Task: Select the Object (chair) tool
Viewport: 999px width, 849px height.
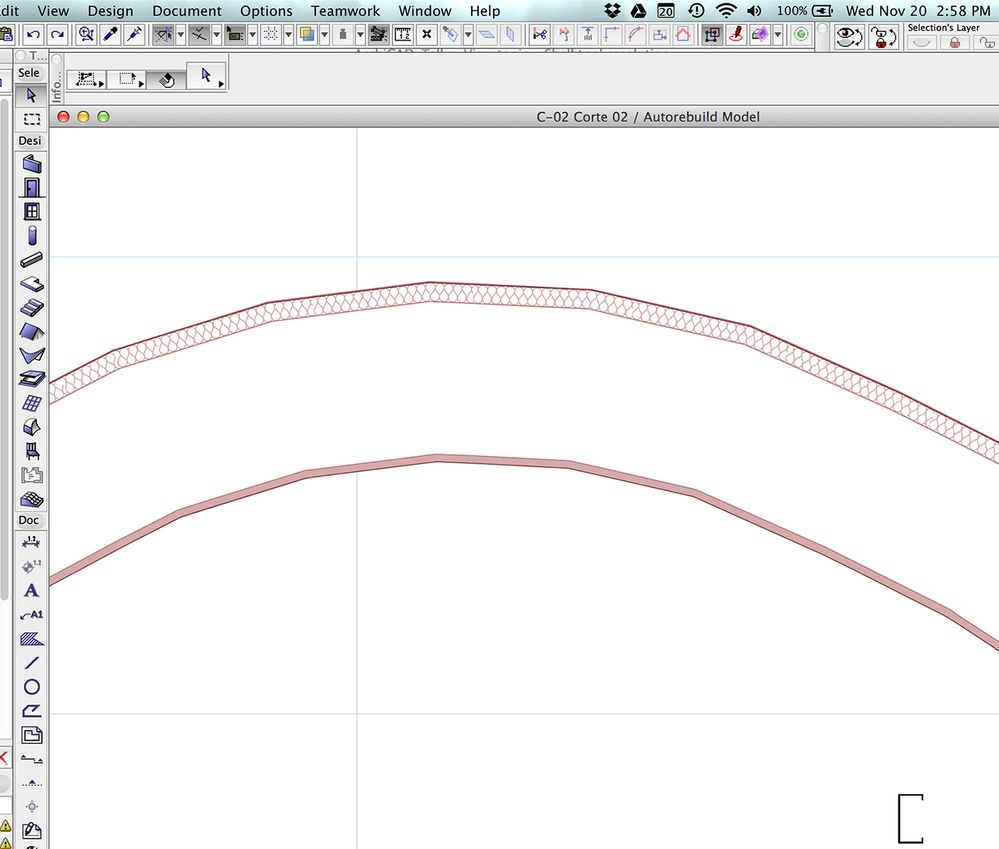Action: point(32,451)
